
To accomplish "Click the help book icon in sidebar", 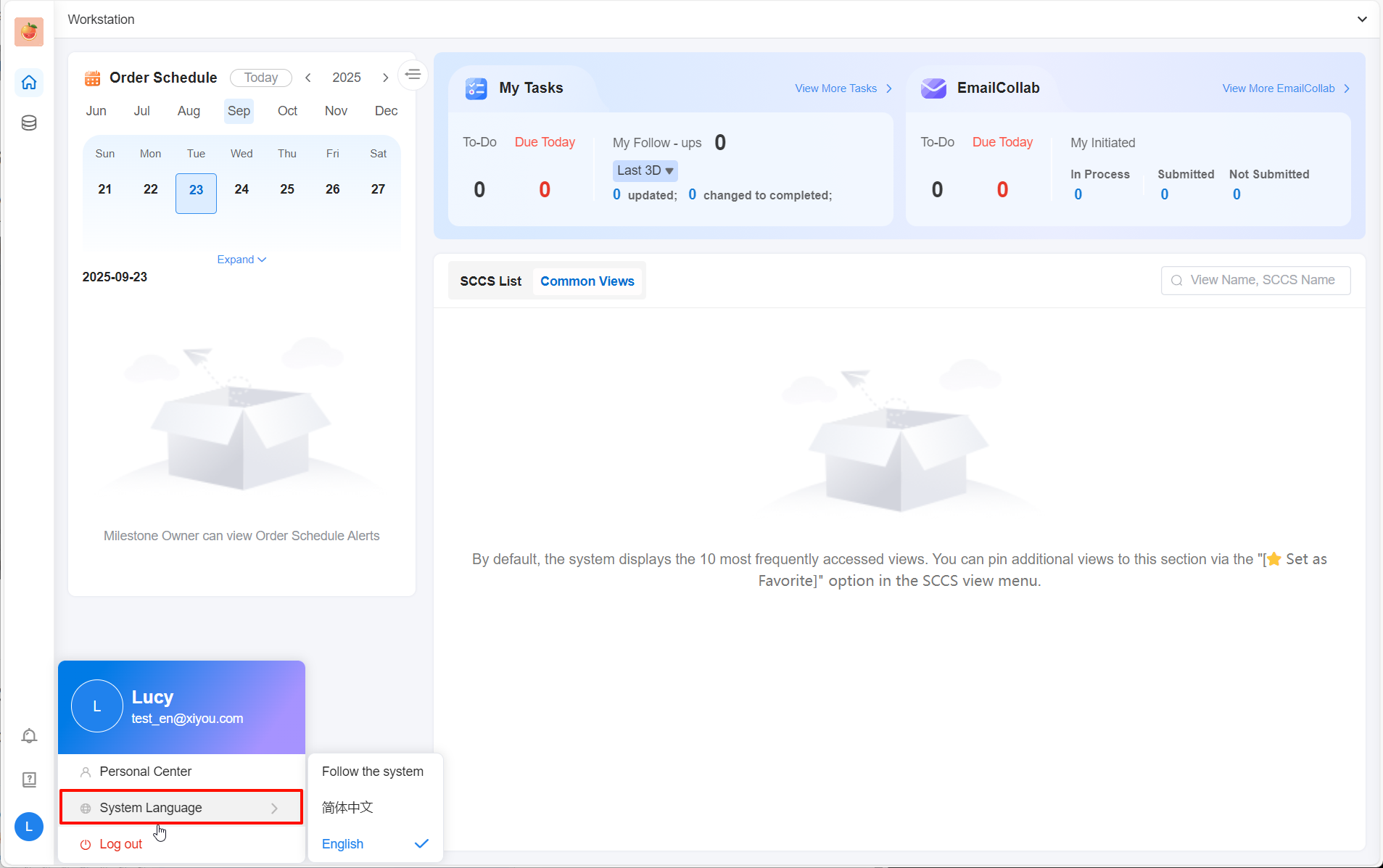I will pyautogui.click(x=29, y=780).
